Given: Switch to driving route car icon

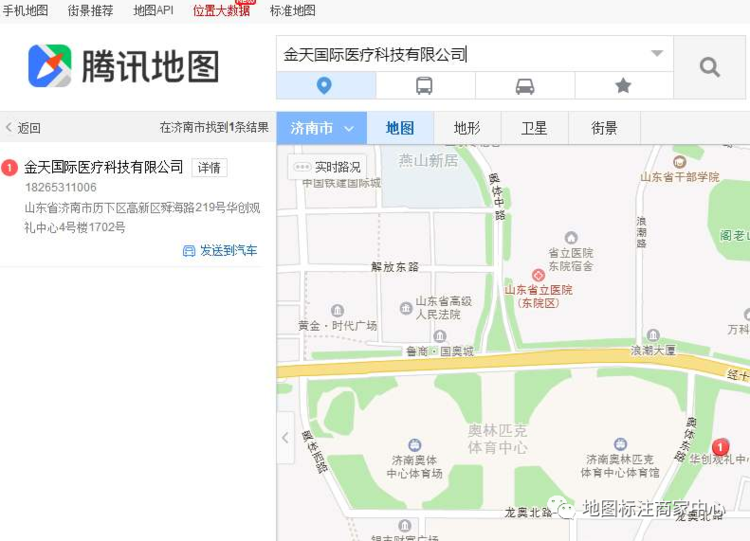Looking at the screenshot, I should point(525,86).
